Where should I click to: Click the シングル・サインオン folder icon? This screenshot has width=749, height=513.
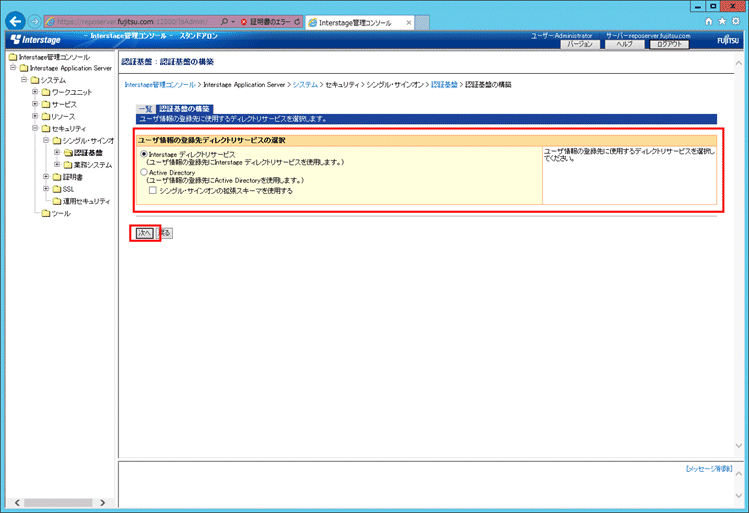[57, 141]
